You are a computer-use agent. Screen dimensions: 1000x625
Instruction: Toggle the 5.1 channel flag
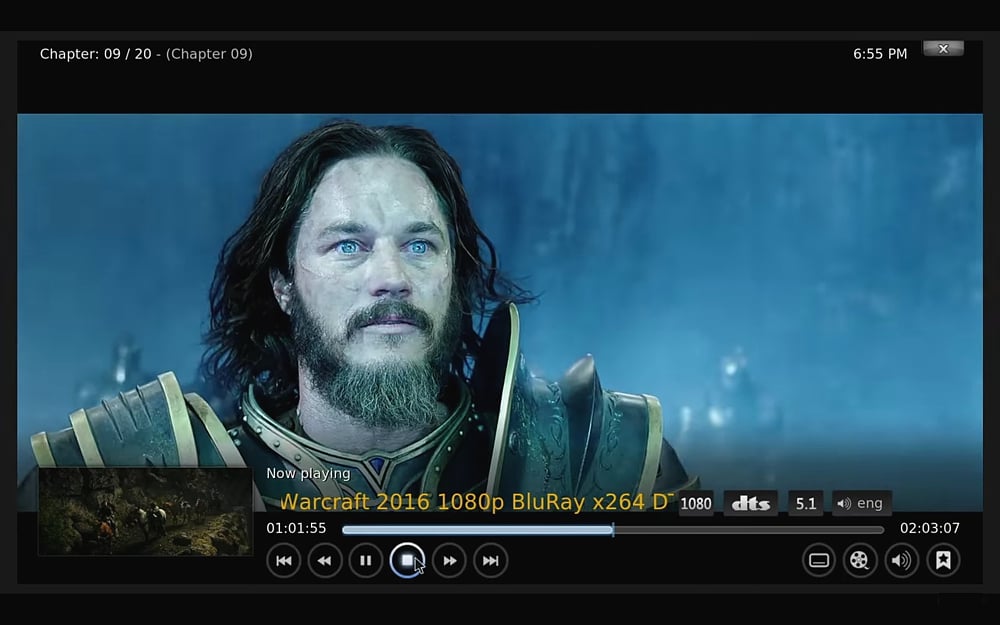pyautogui.click(x=805, y=503)
